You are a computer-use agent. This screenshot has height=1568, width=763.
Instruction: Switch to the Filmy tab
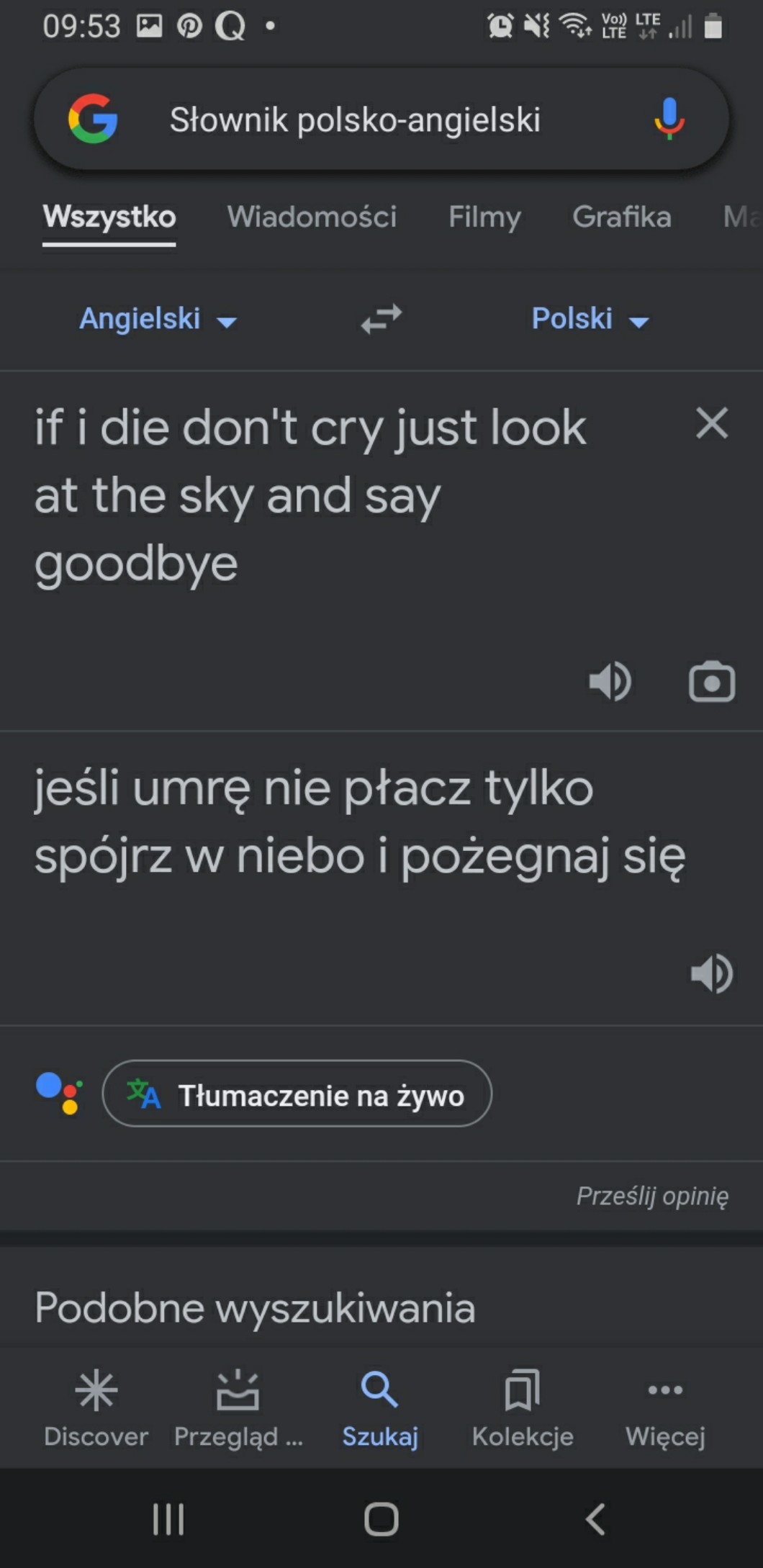pos(484,217)
